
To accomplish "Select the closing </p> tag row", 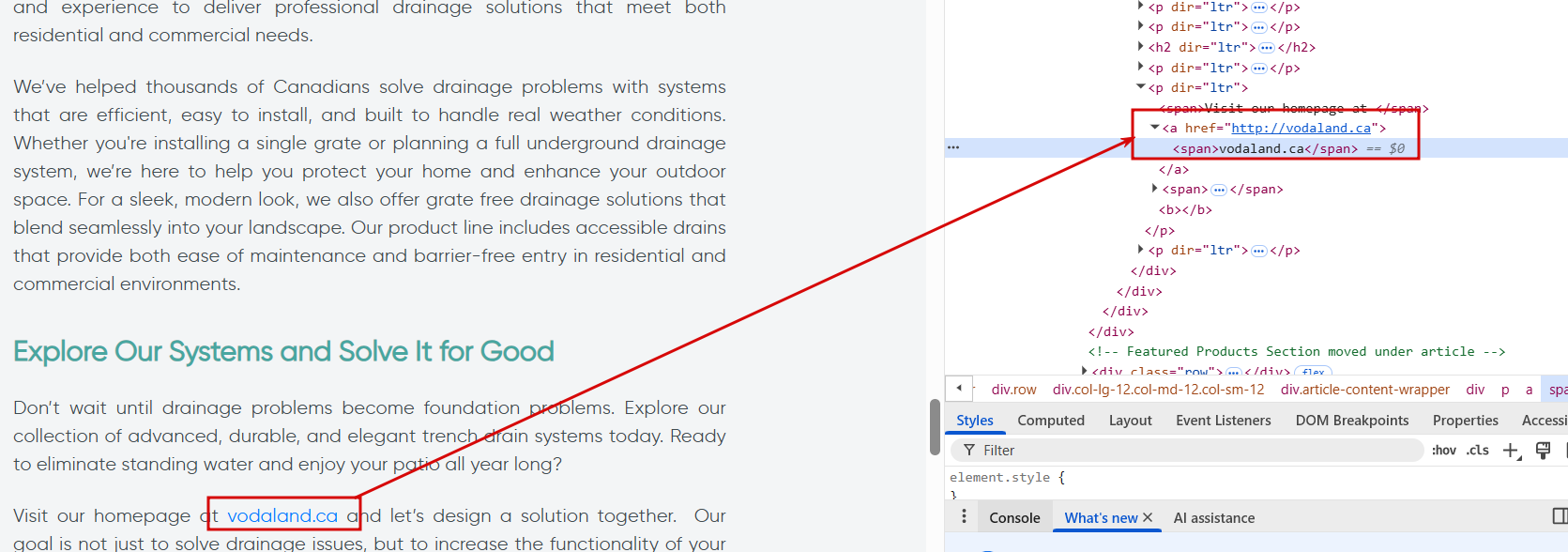I will 1160,230.
